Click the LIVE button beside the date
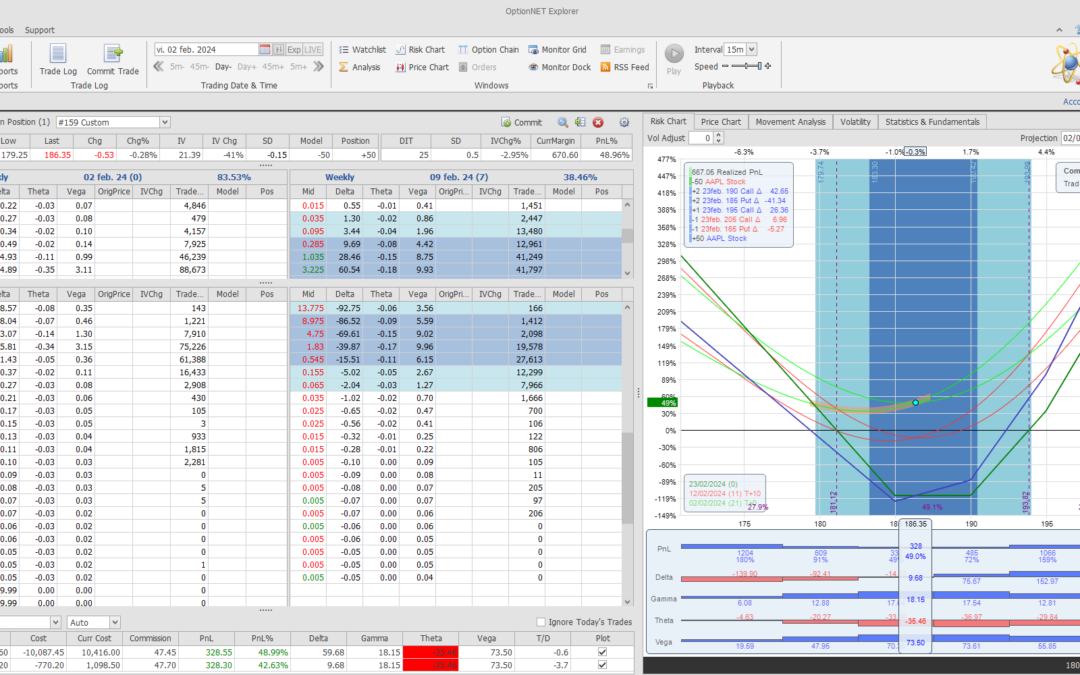Viewport: 1080px width, 675px height. (x=313, y=49)
